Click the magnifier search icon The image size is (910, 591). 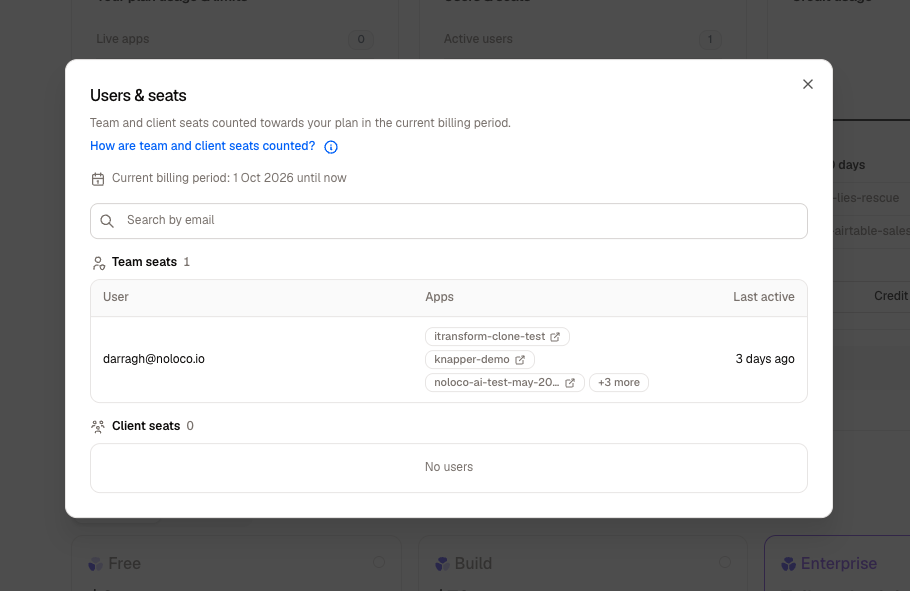(x=107, y=221)
